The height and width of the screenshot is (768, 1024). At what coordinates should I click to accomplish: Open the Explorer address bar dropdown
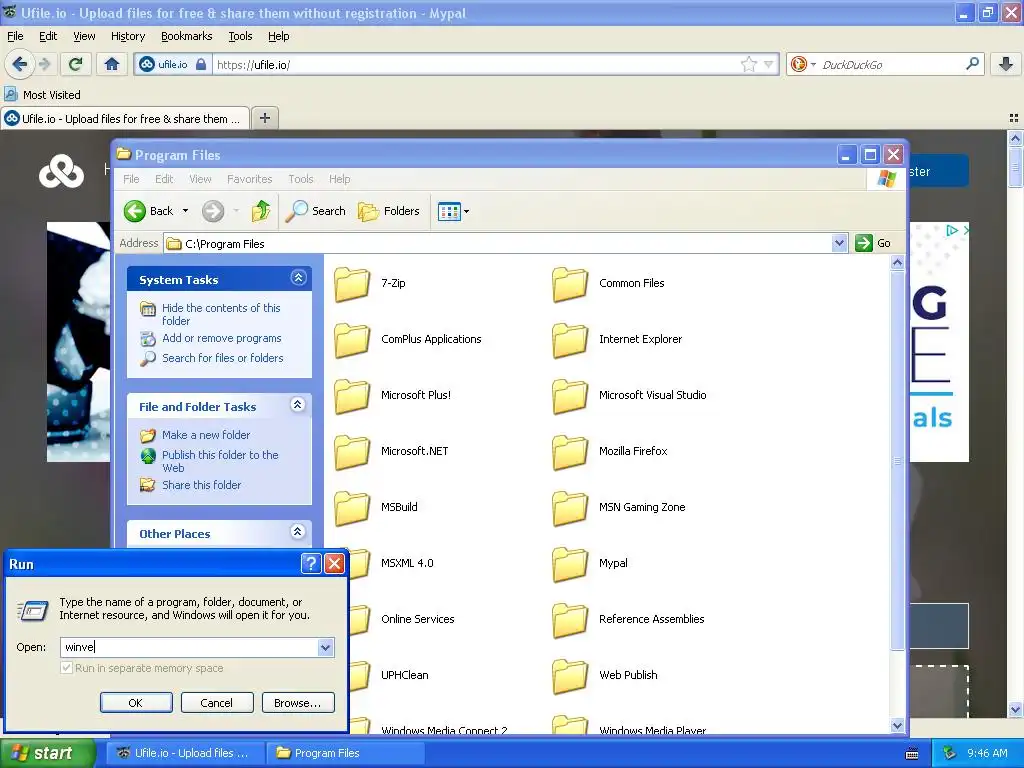pyautogui.click(x=839, y=243)
